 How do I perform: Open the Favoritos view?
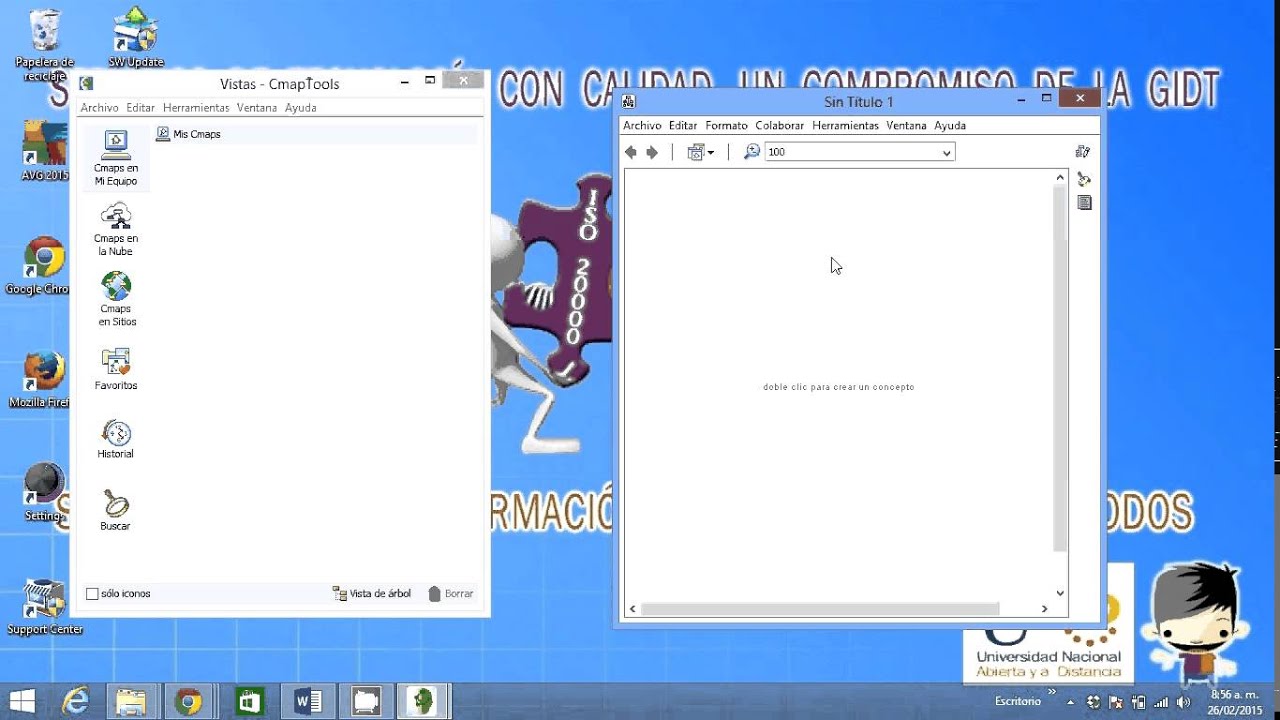pyautogui.click(x=116, y=369)
